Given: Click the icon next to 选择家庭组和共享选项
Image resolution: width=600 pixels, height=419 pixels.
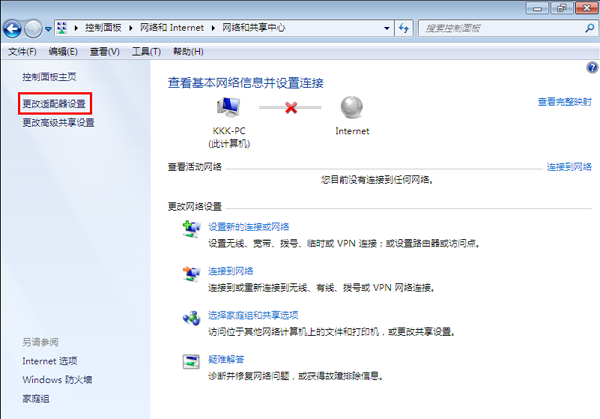Looking at the screenshot, I should (x=190, y=319).
